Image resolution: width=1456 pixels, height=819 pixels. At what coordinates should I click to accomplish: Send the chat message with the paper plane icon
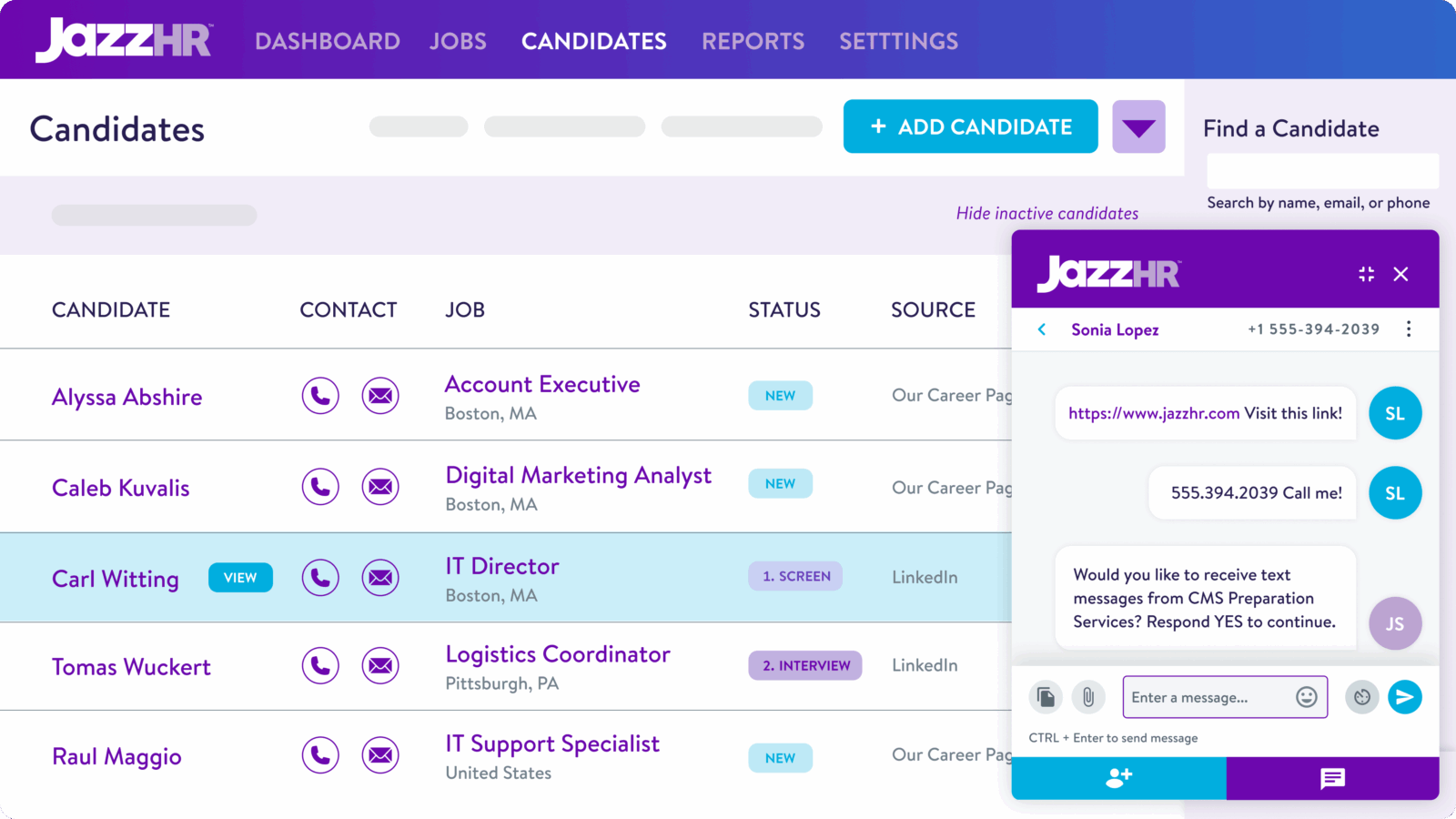pos(1404,697)
